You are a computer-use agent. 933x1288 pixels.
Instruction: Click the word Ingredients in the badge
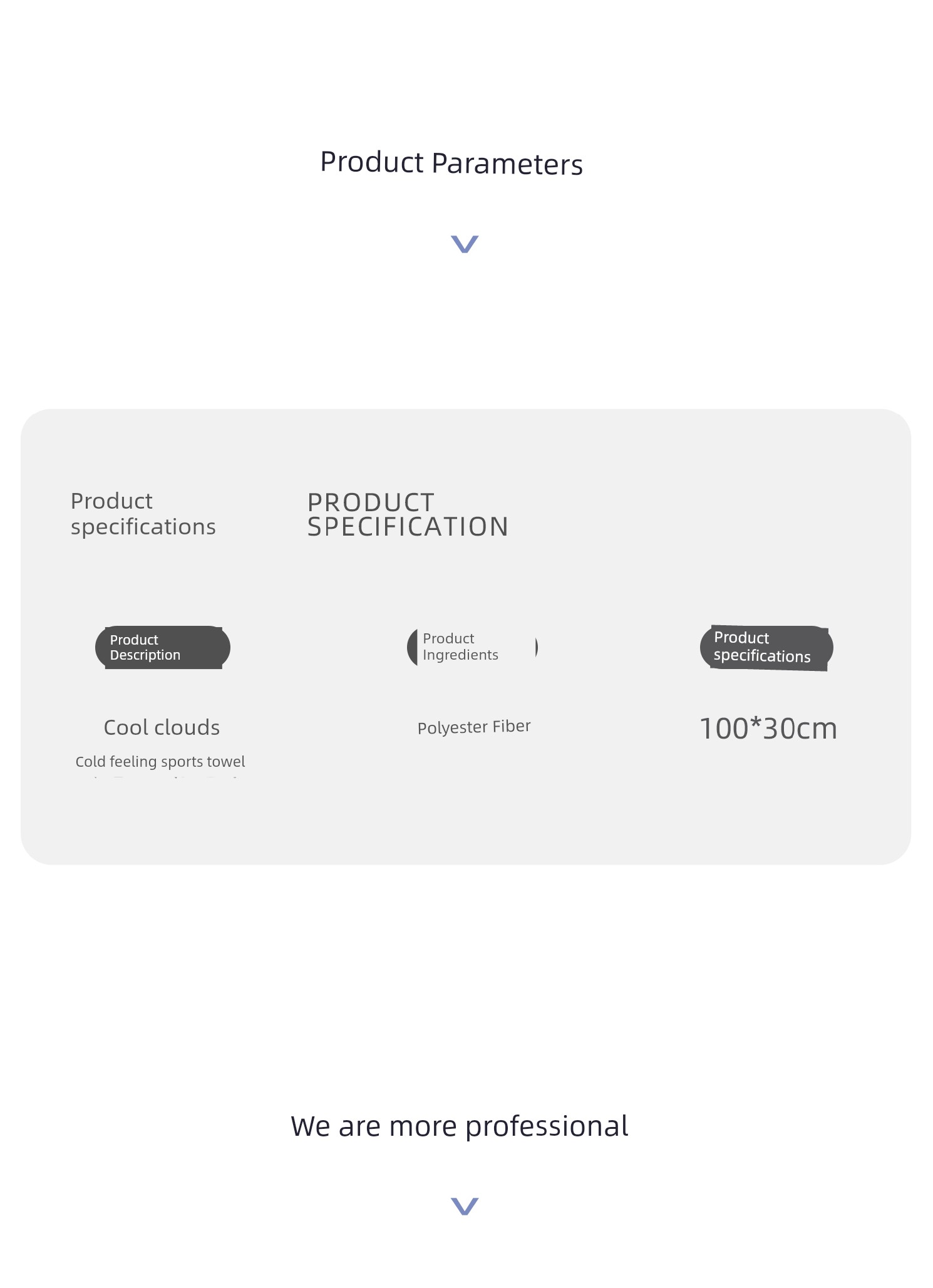tap(460, 655)
